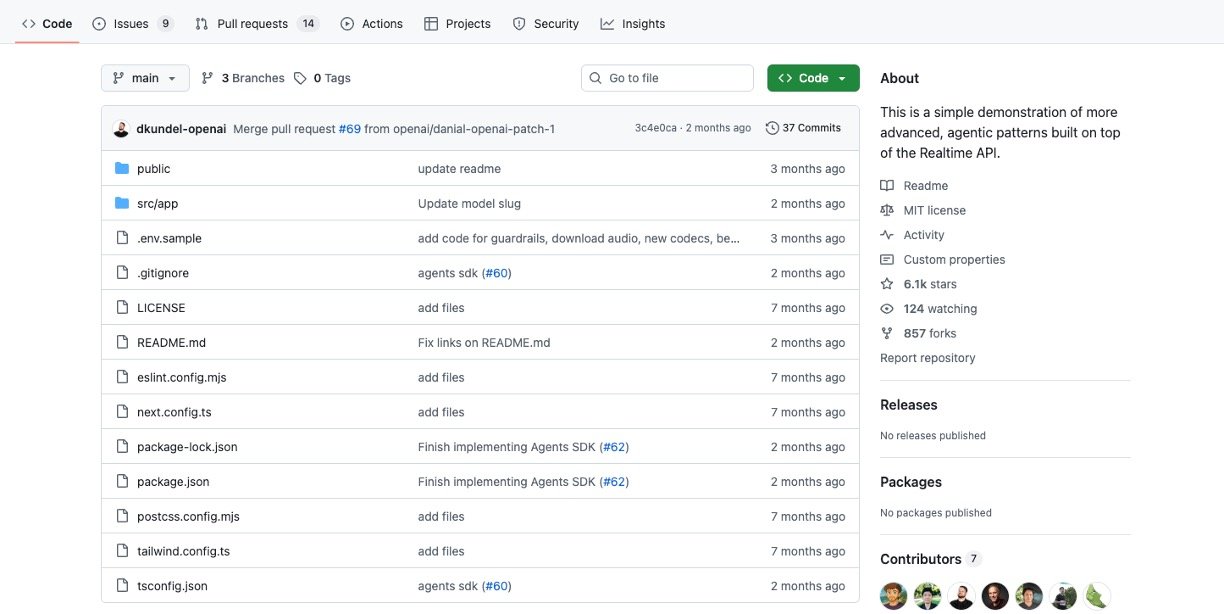Open the Issues tab
Image resolution: width=1224 pixels, height=614 pixels.
tap(131, 24)
